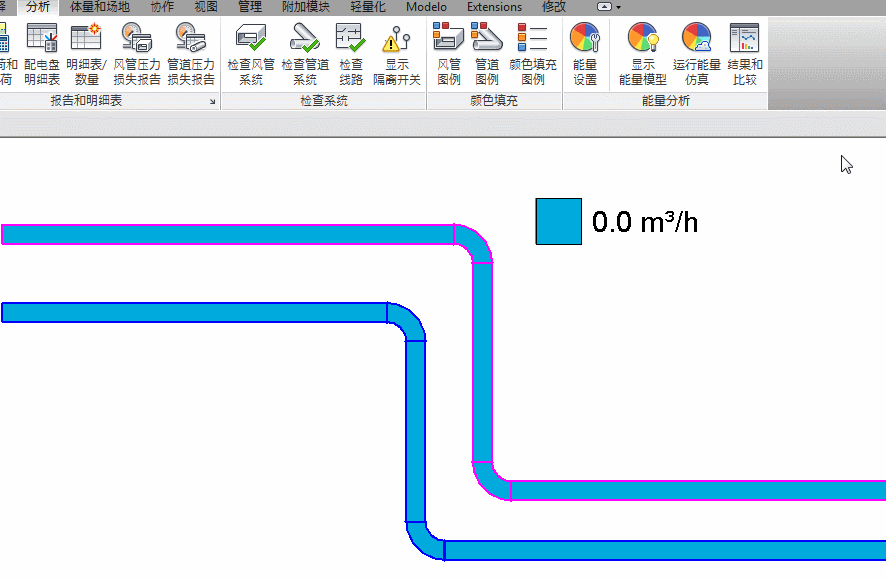Select the 0.0 m³/h legend text
The image size is (886, 579).
[x=645, y=222]
